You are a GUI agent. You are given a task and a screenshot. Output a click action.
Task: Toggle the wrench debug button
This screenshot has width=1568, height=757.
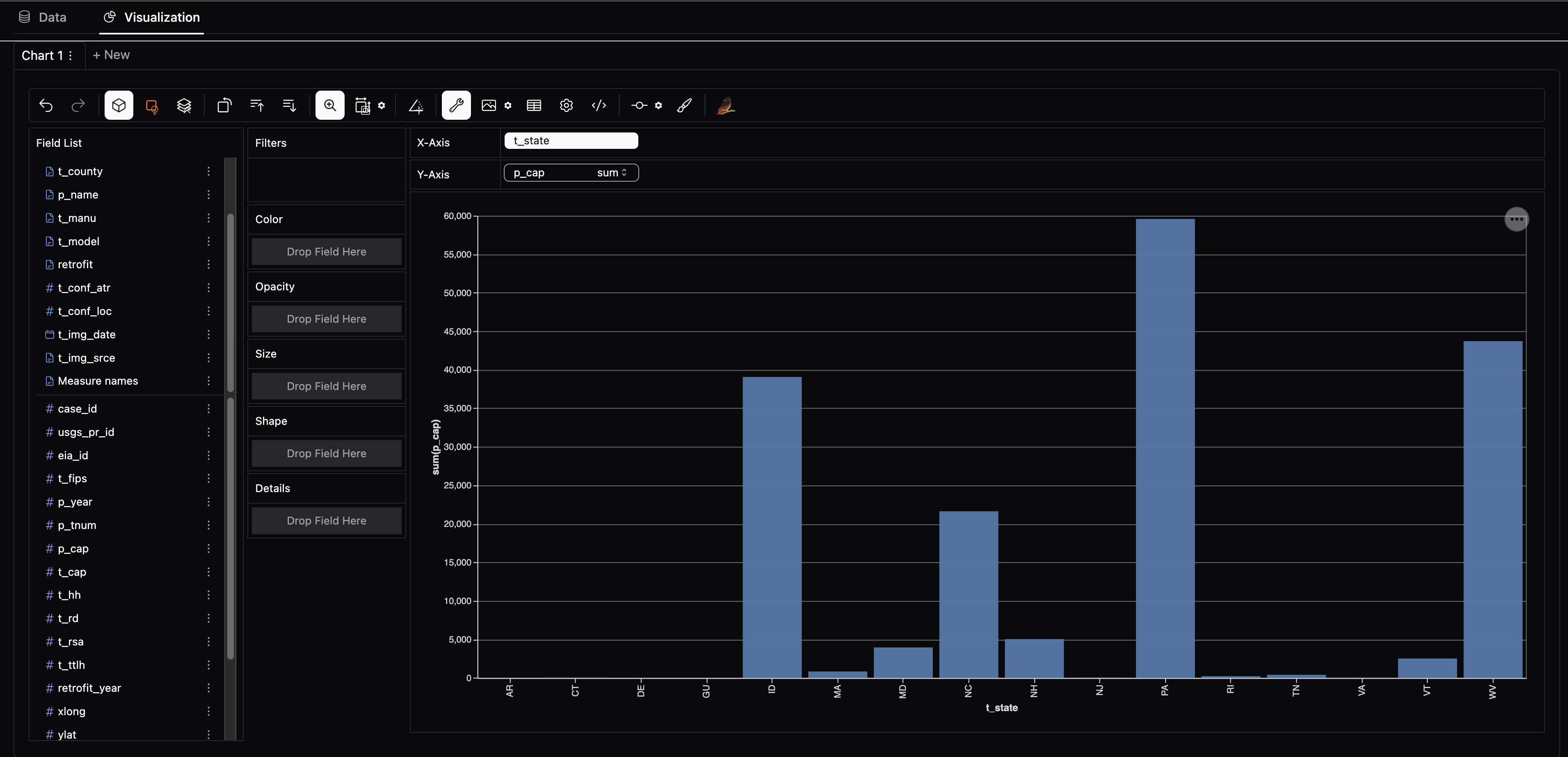(456, 105)
